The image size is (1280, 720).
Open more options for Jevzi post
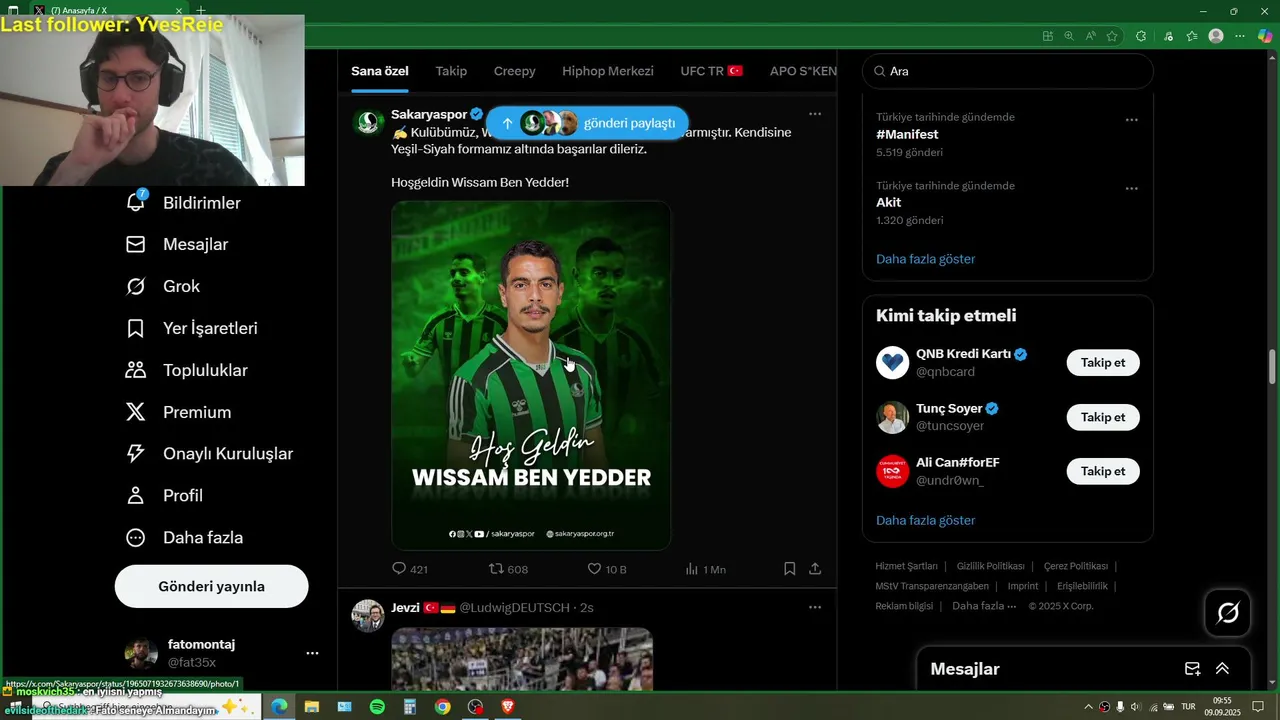(x=815, y=607)
